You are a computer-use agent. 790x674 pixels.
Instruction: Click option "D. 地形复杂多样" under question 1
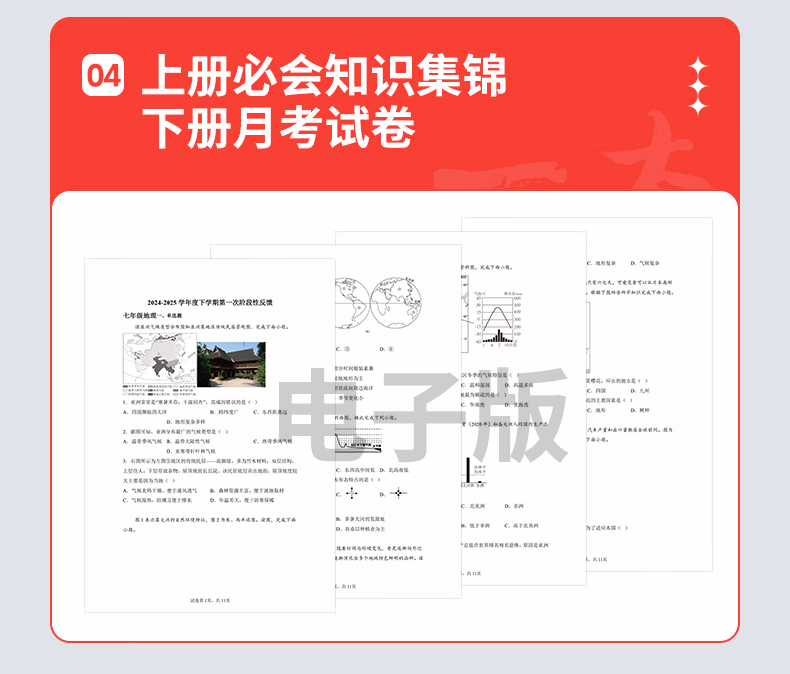coord(186,422)
